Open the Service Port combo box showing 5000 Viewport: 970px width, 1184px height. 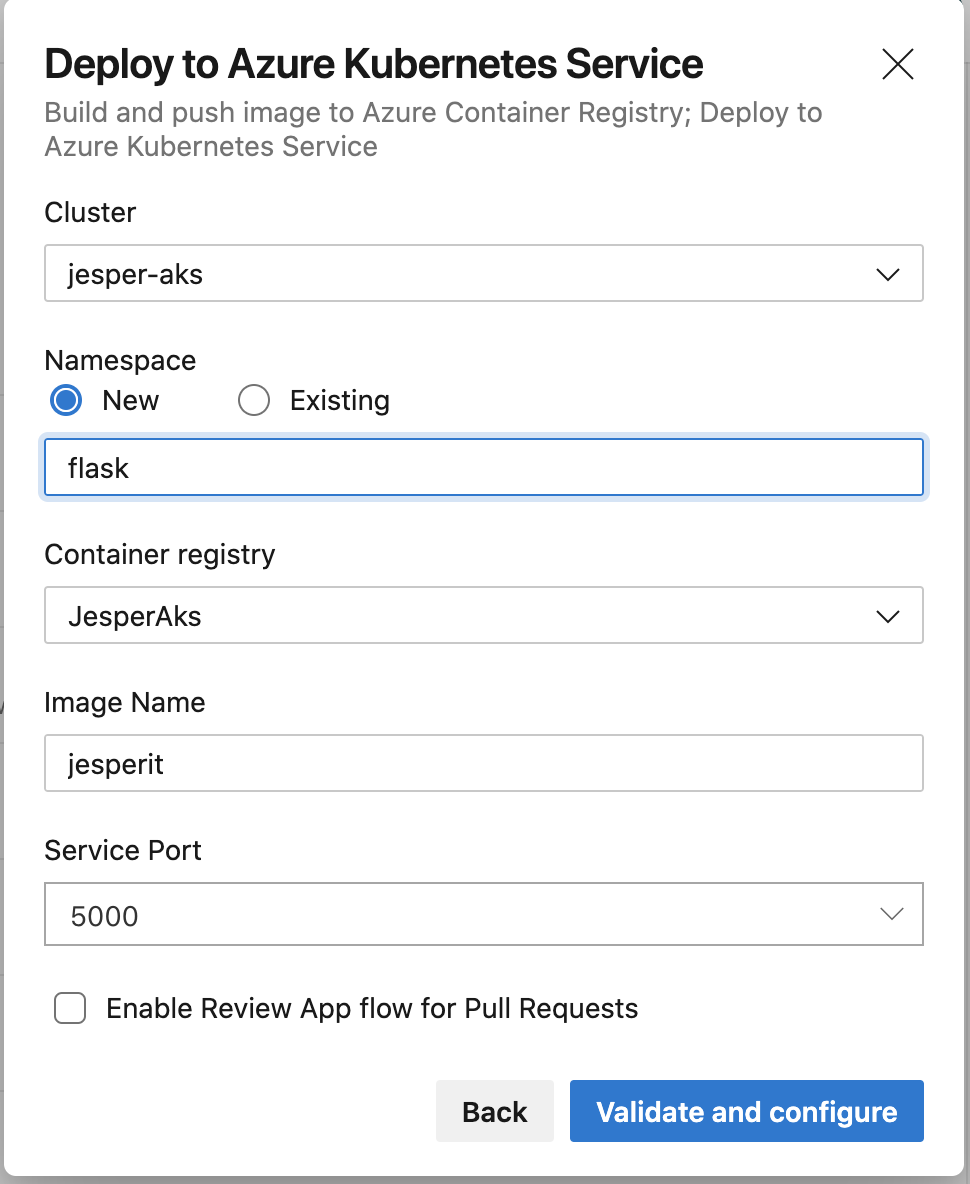tap(483, 914)
